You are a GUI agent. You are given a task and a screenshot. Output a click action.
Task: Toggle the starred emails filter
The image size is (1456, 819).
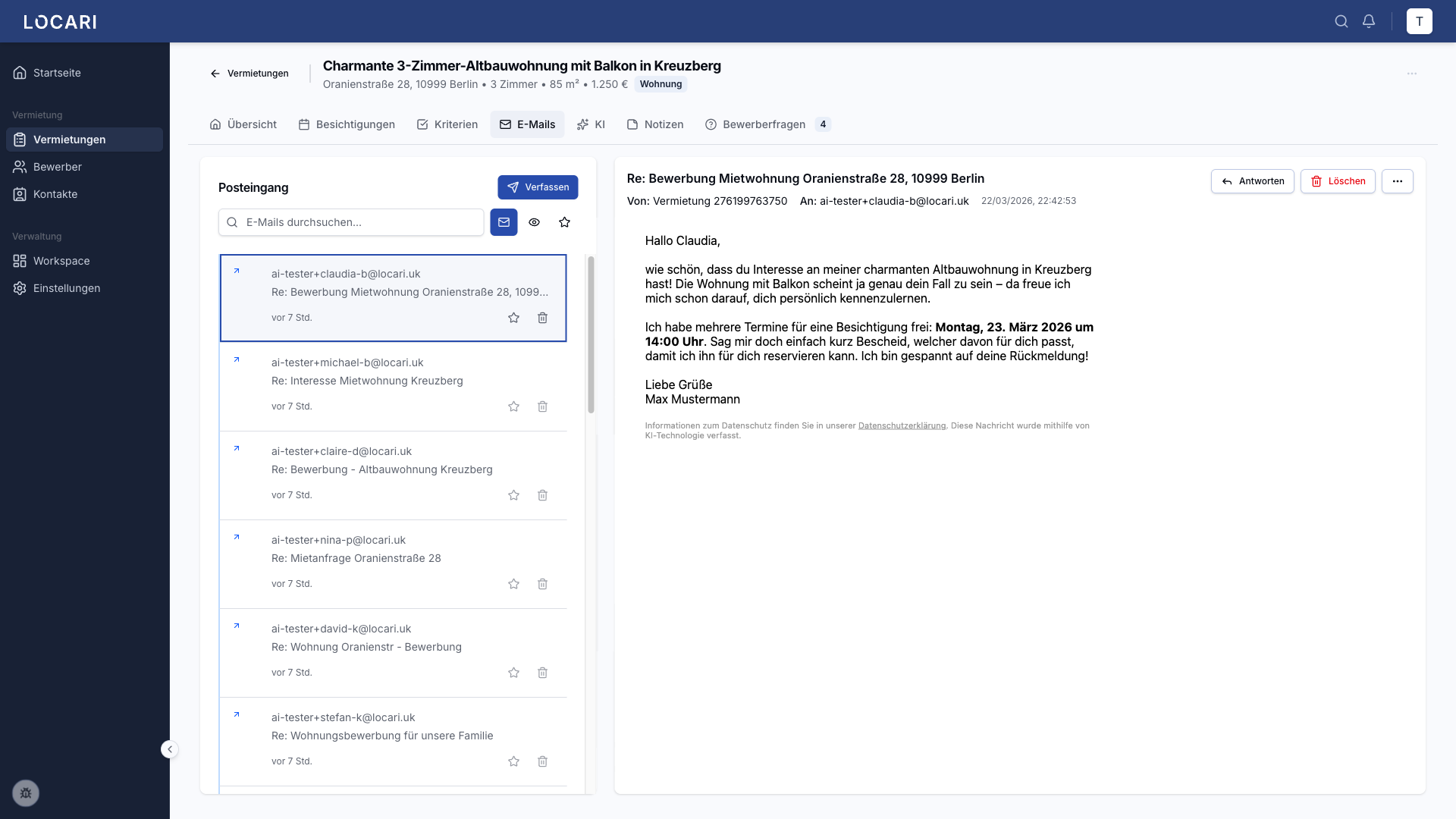[564, 222]
